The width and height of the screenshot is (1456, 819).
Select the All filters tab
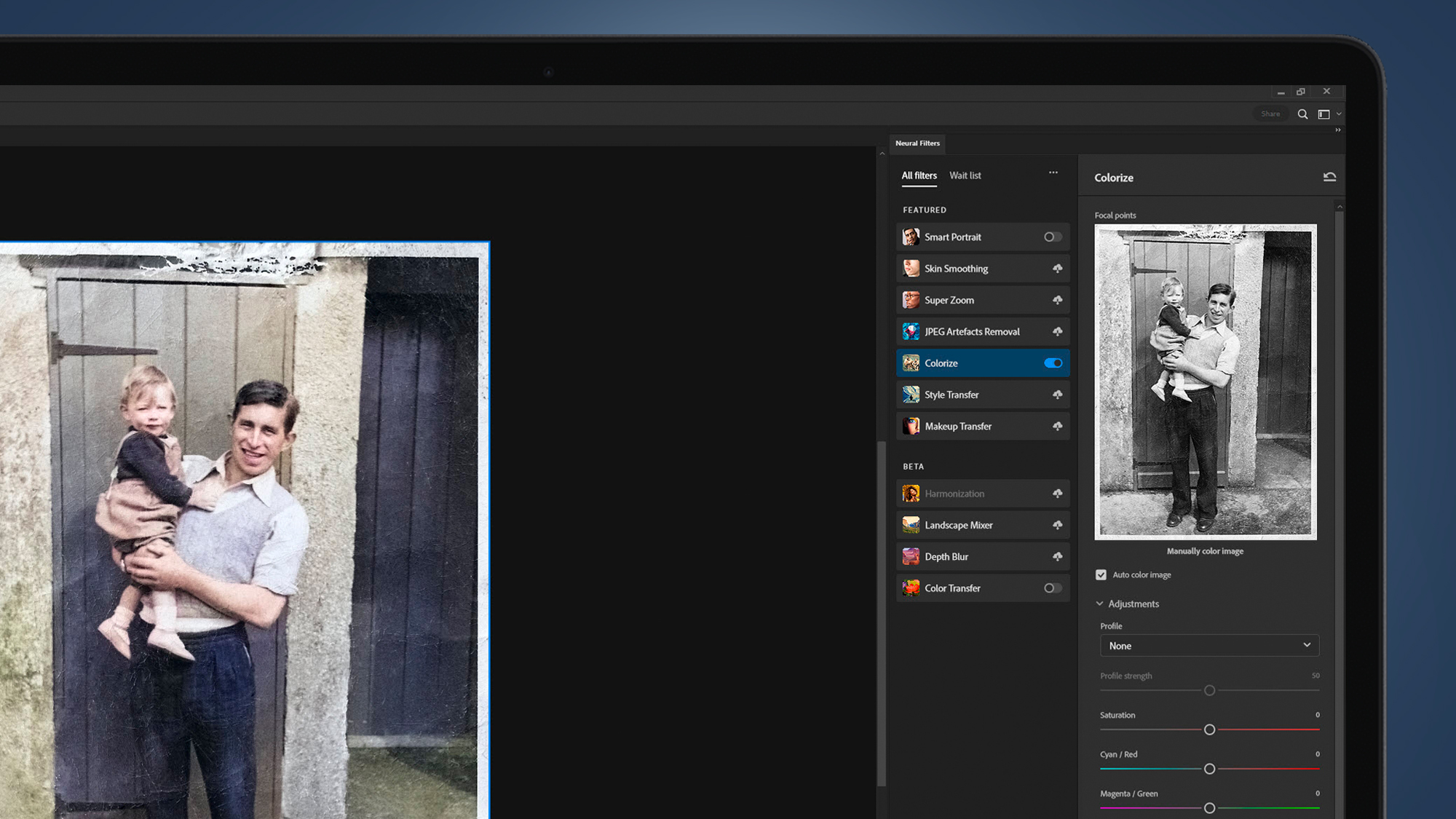[x=919, y=175]
